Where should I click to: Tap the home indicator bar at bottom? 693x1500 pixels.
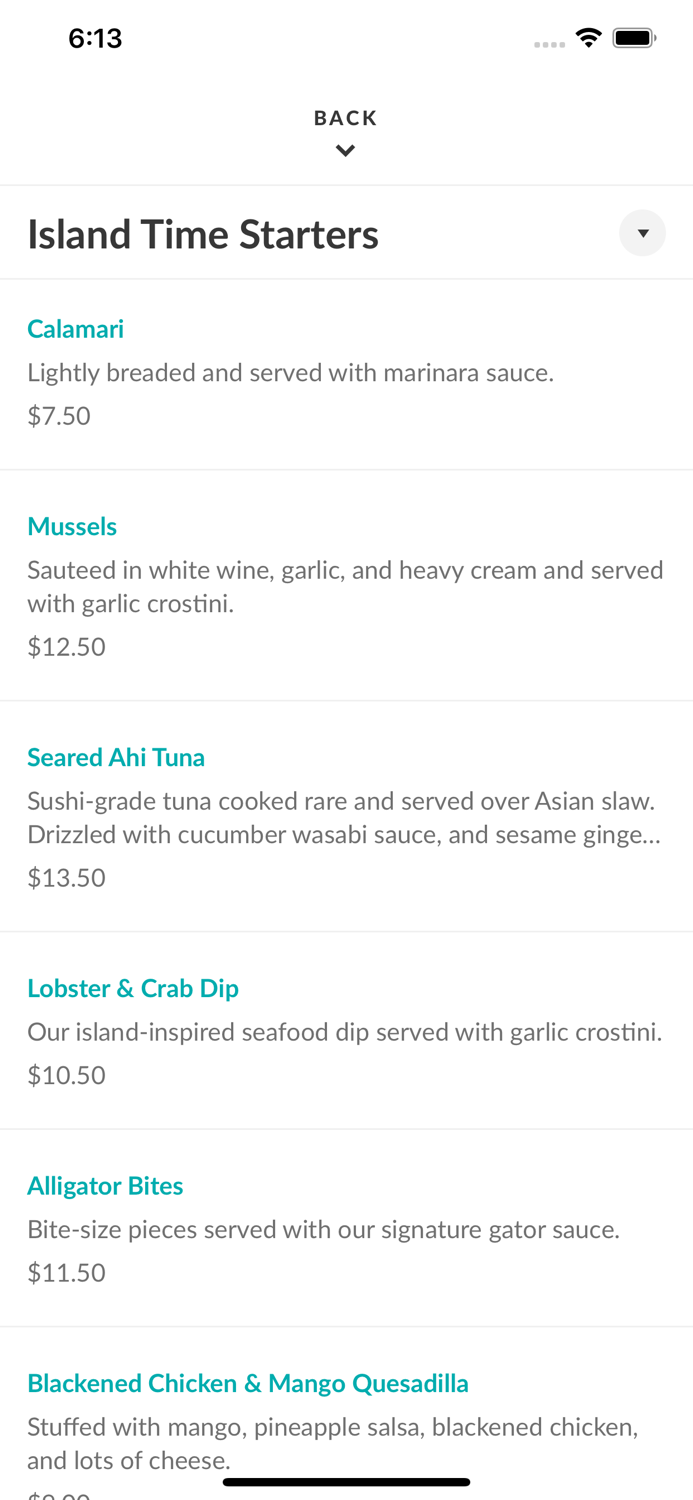tap(346, 1483)
